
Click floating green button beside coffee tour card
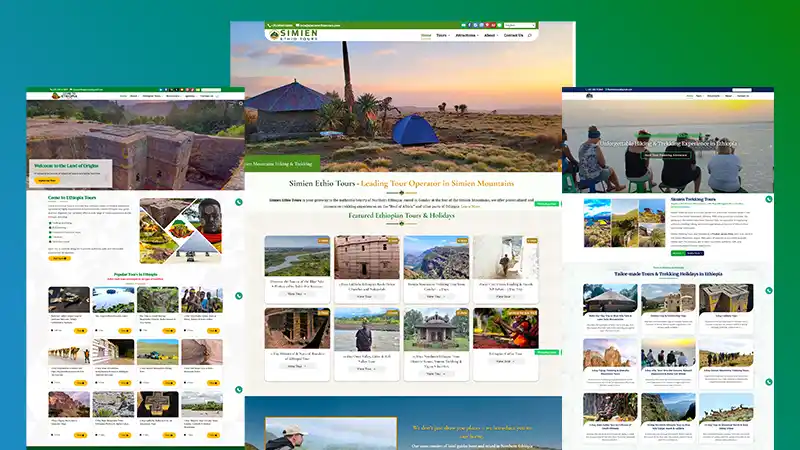pyautogui.click(x=547, y=352)
